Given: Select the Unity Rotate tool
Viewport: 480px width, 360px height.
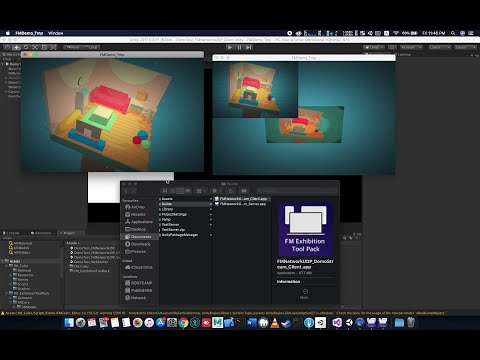Looking at the screenshot, I should pos(26,47).
